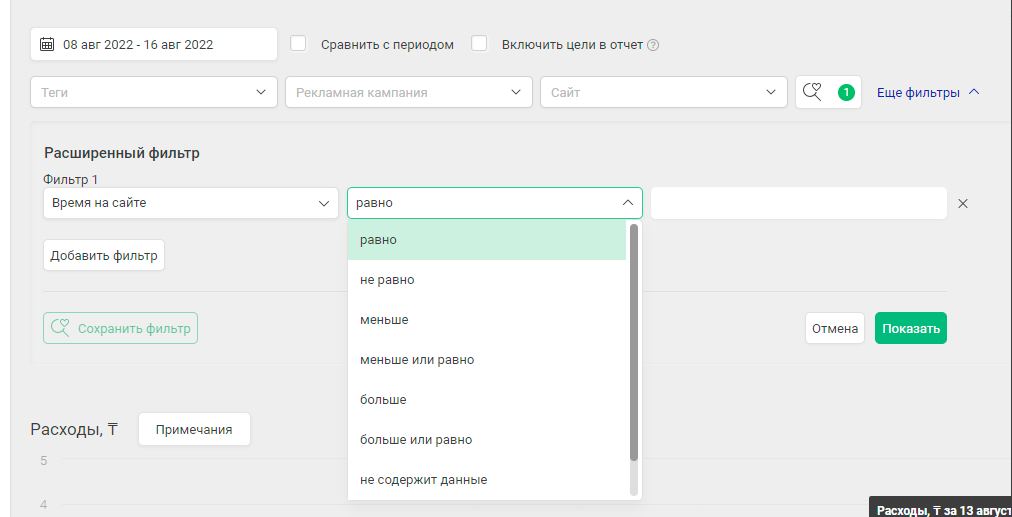The width and height of the screenshot is (1012, 517).
Task: Pick the не содержит данные option
Action: click(x=487, y=480)
